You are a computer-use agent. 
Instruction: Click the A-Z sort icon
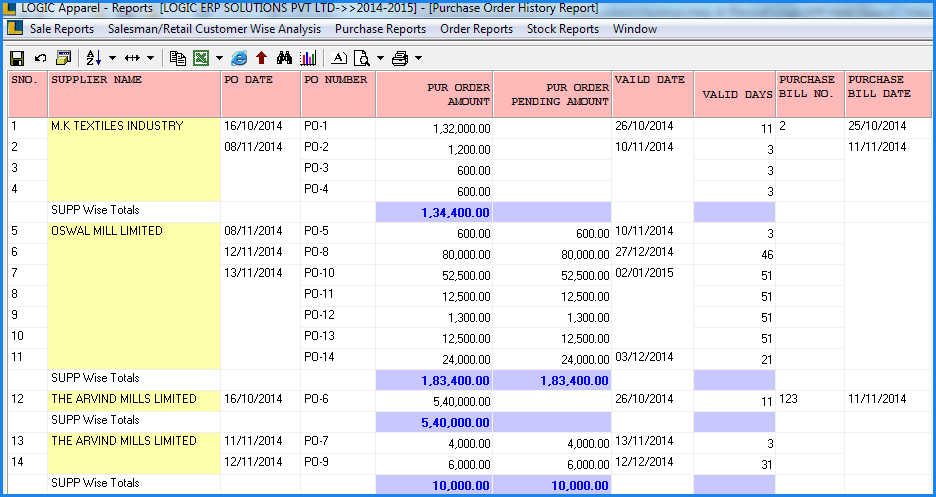(94, 58)
